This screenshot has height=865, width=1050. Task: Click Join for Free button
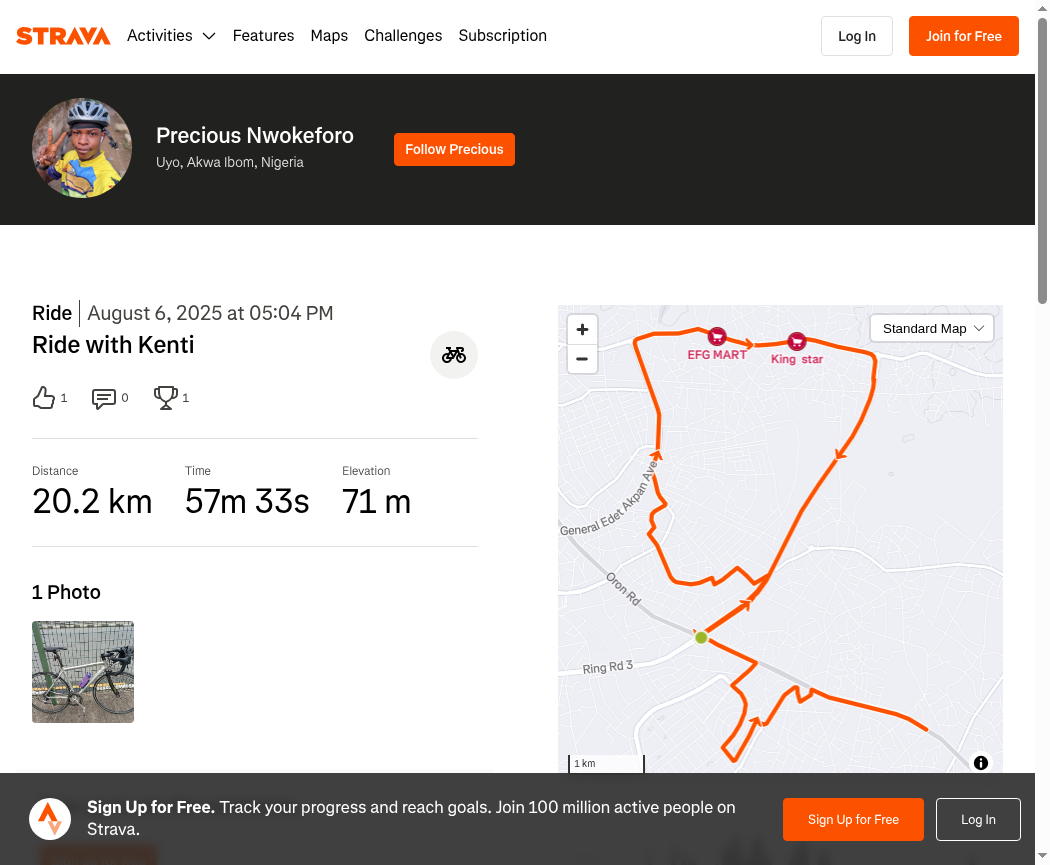[x=964, y=36]
